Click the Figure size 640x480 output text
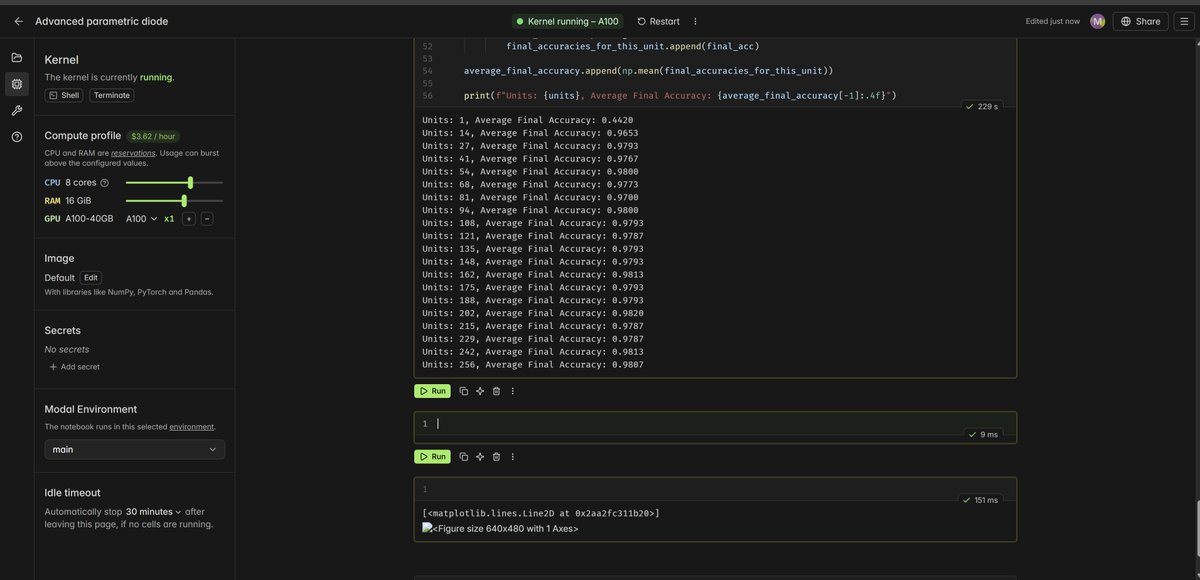The height and width of the screenshot is (580, 1200). [x=506, y=528]
